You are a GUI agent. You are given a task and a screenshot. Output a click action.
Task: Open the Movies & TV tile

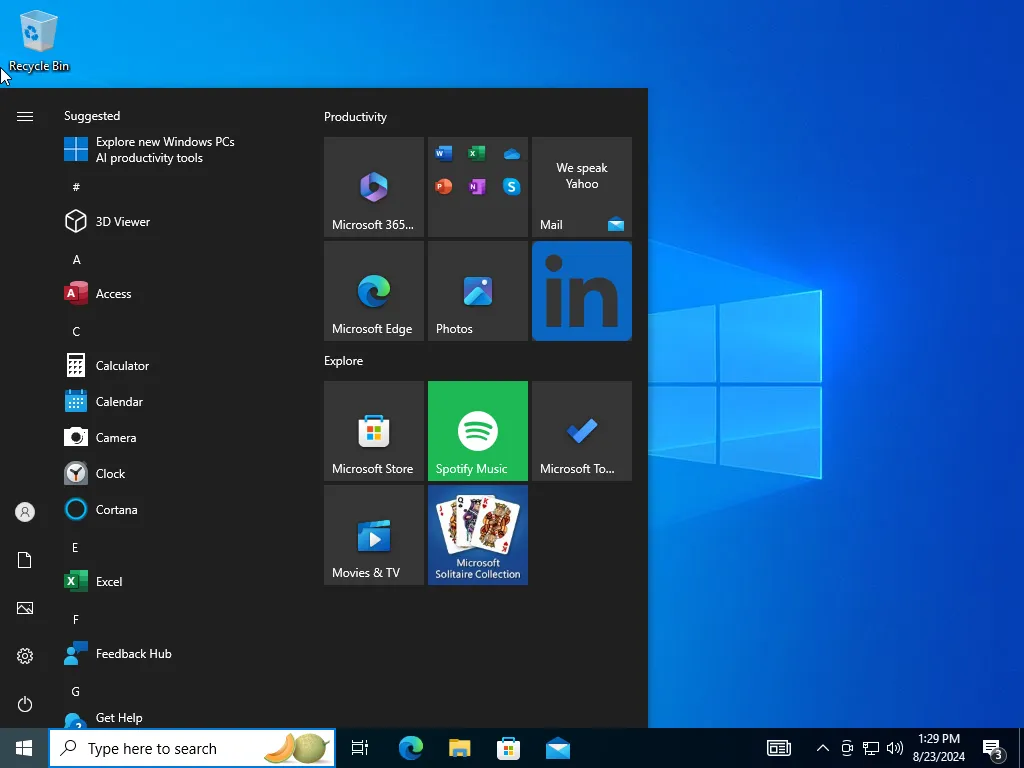374,535
